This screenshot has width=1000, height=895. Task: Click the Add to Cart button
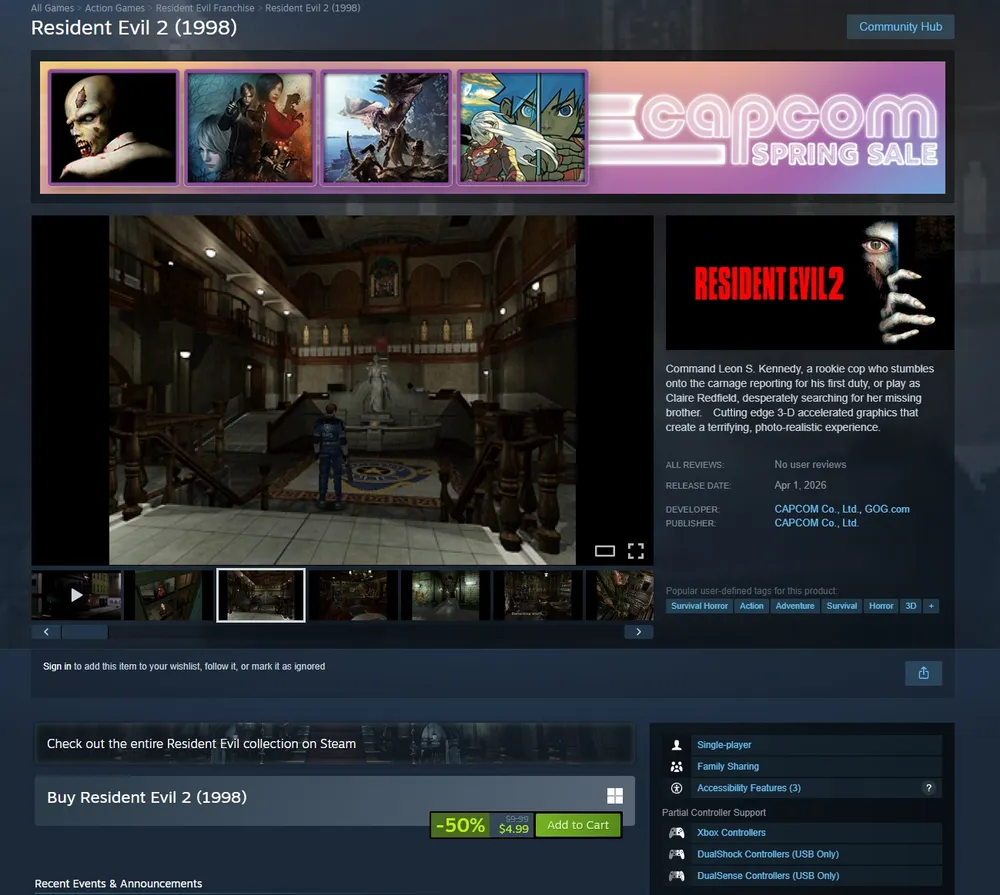click(577, 825)
